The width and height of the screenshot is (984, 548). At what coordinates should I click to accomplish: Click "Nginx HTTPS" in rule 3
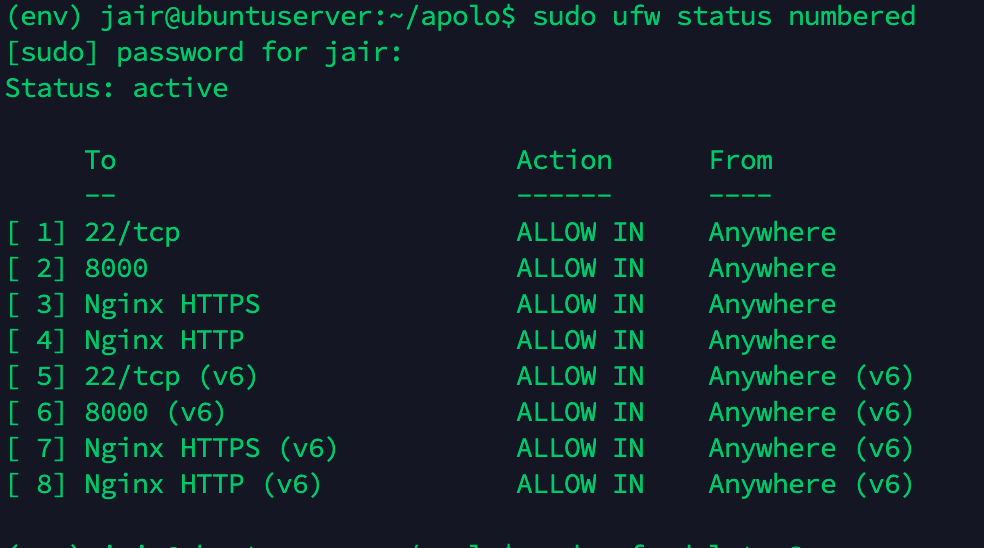click(x=172, y=304)
